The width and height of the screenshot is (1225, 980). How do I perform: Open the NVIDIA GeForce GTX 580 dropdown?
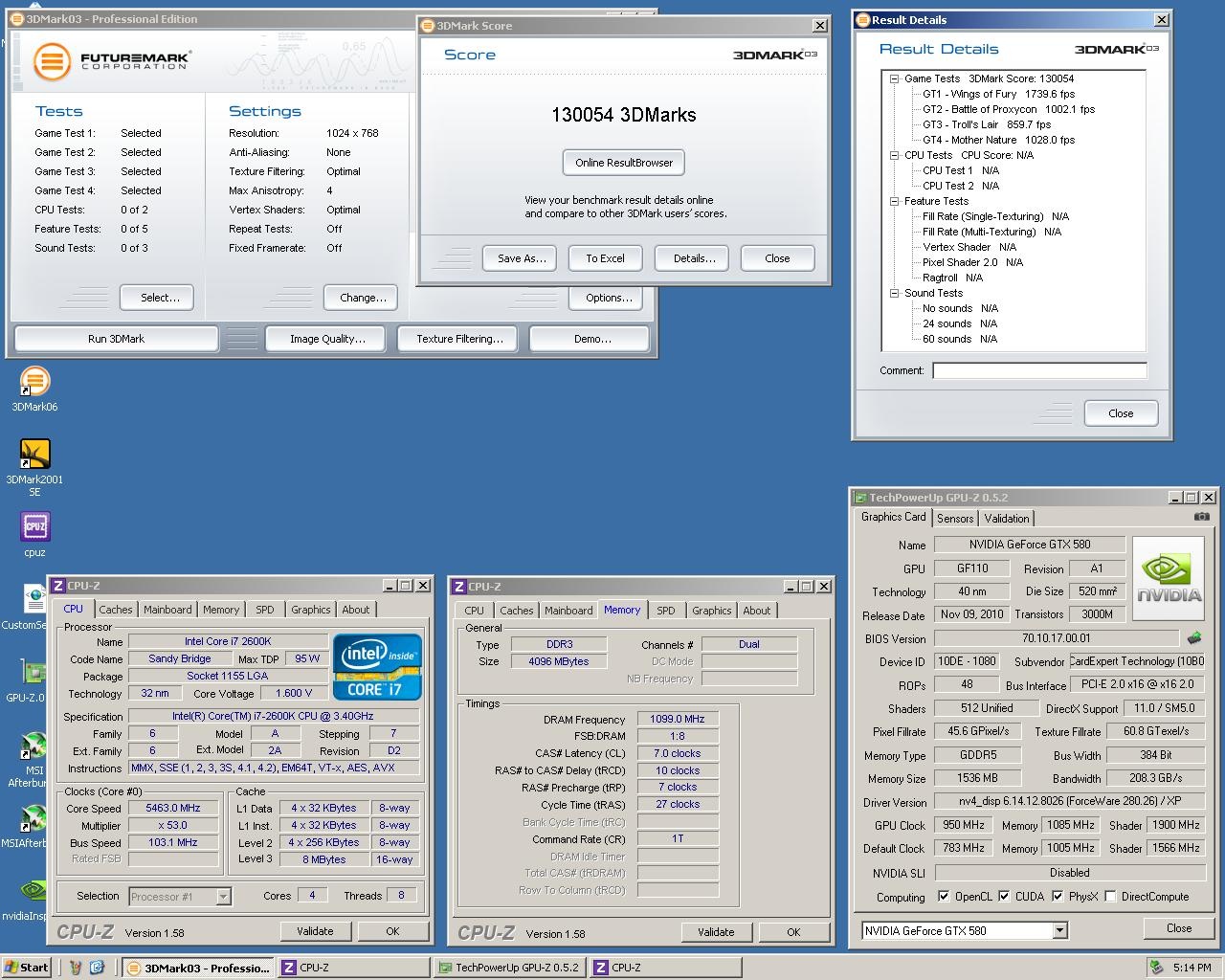click(1059, 930)
